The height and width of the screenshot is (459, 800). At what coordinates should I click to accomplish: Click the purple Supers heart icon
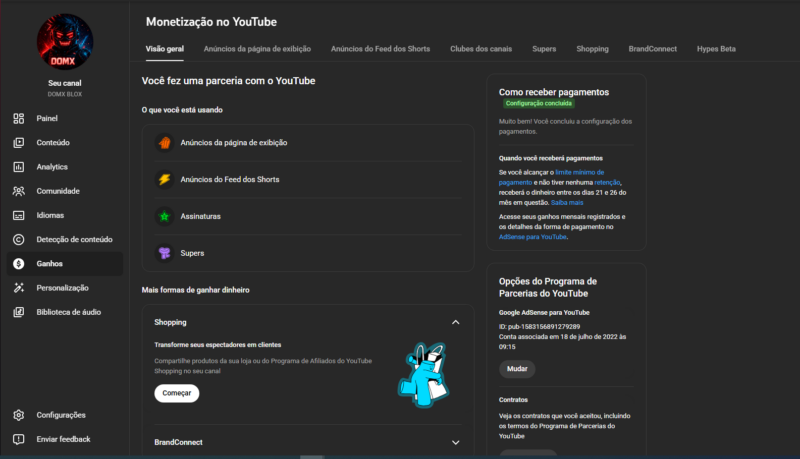pos(164,253)
